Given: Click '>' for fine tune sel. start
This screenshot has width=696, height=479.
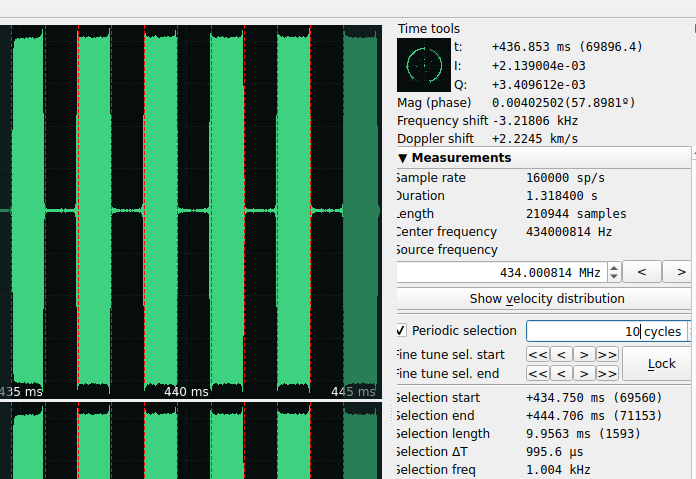Looking at the screenshot, I should point(584,354).
